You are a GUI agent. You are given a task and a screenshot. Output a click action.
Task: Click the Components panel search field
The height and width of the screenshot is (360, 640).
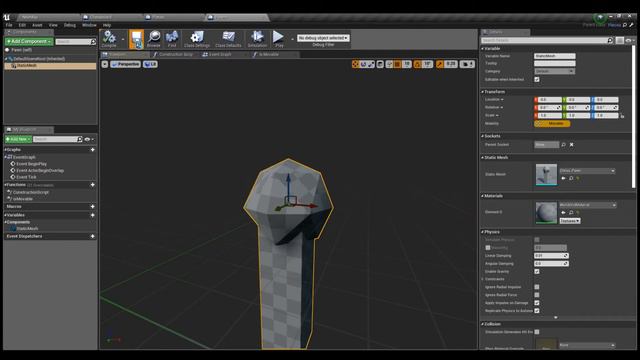(76, 42)
